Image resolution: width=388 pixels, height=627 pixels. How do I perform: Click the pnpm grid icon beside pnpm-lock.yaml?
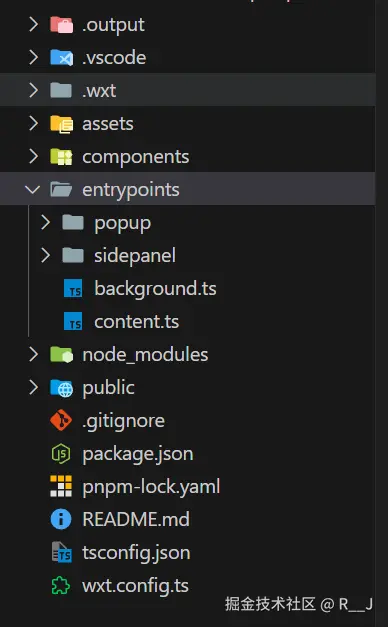click(61, 486)
